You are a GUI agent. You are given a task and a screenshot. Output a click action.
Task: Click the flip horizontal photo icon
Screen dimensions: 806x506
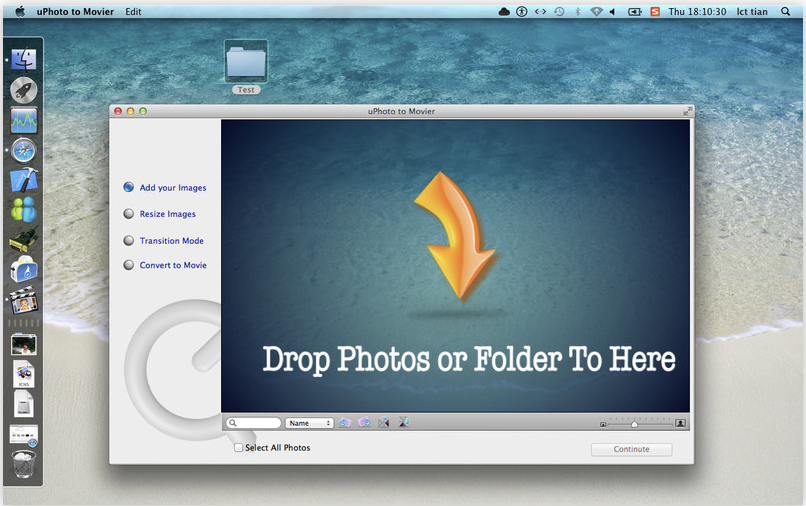[384, 423]
